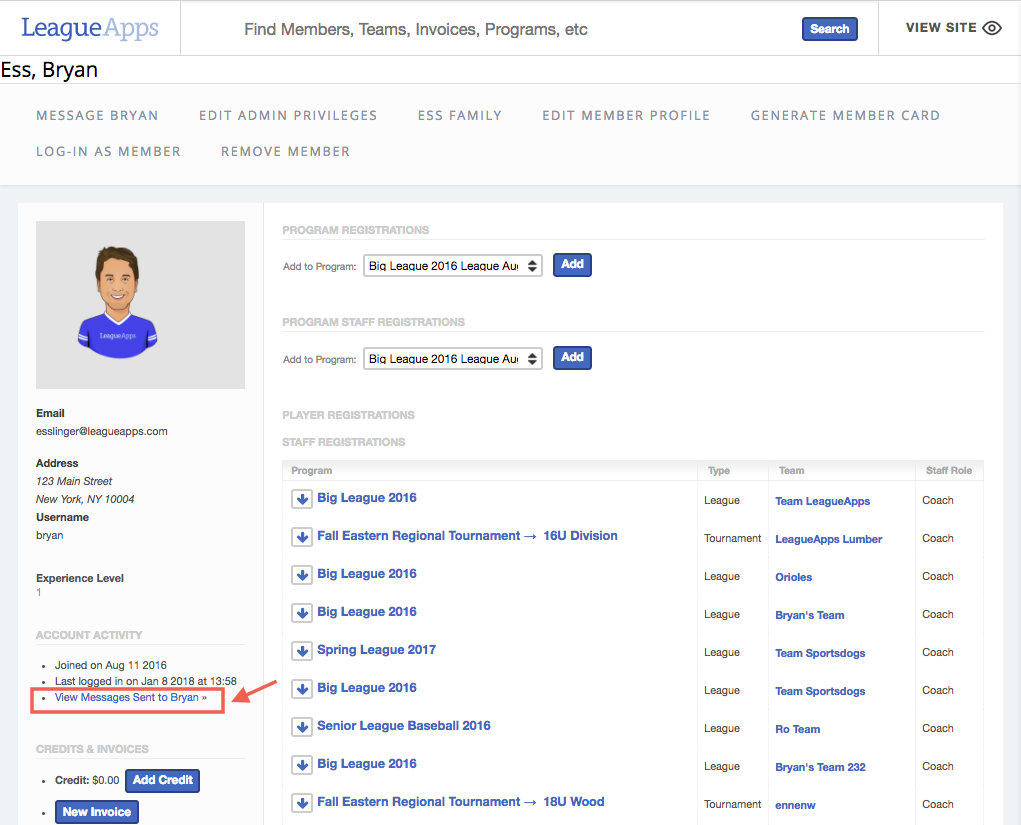Click Add under Program Staff Registrations
1021x825 pixels.
[572, 357]
